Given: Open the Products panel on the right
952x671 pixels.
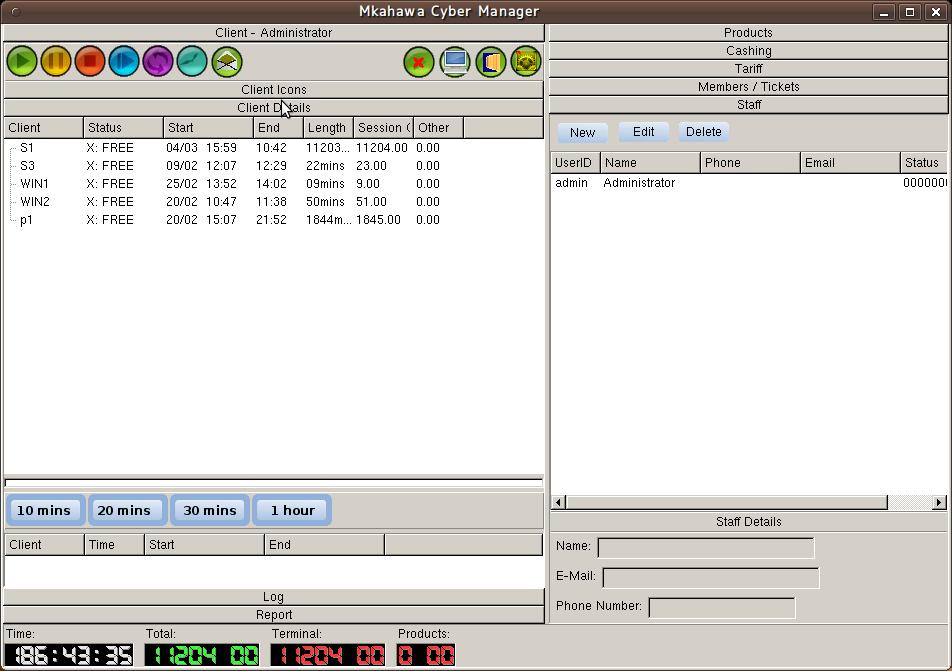Looking at the screenshot, I should point(748,32).
